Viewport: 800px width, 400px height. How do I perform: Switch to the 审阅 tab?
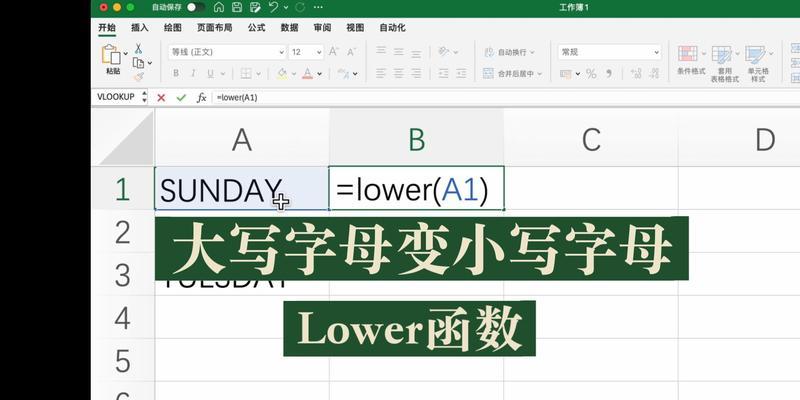(322, 28)
